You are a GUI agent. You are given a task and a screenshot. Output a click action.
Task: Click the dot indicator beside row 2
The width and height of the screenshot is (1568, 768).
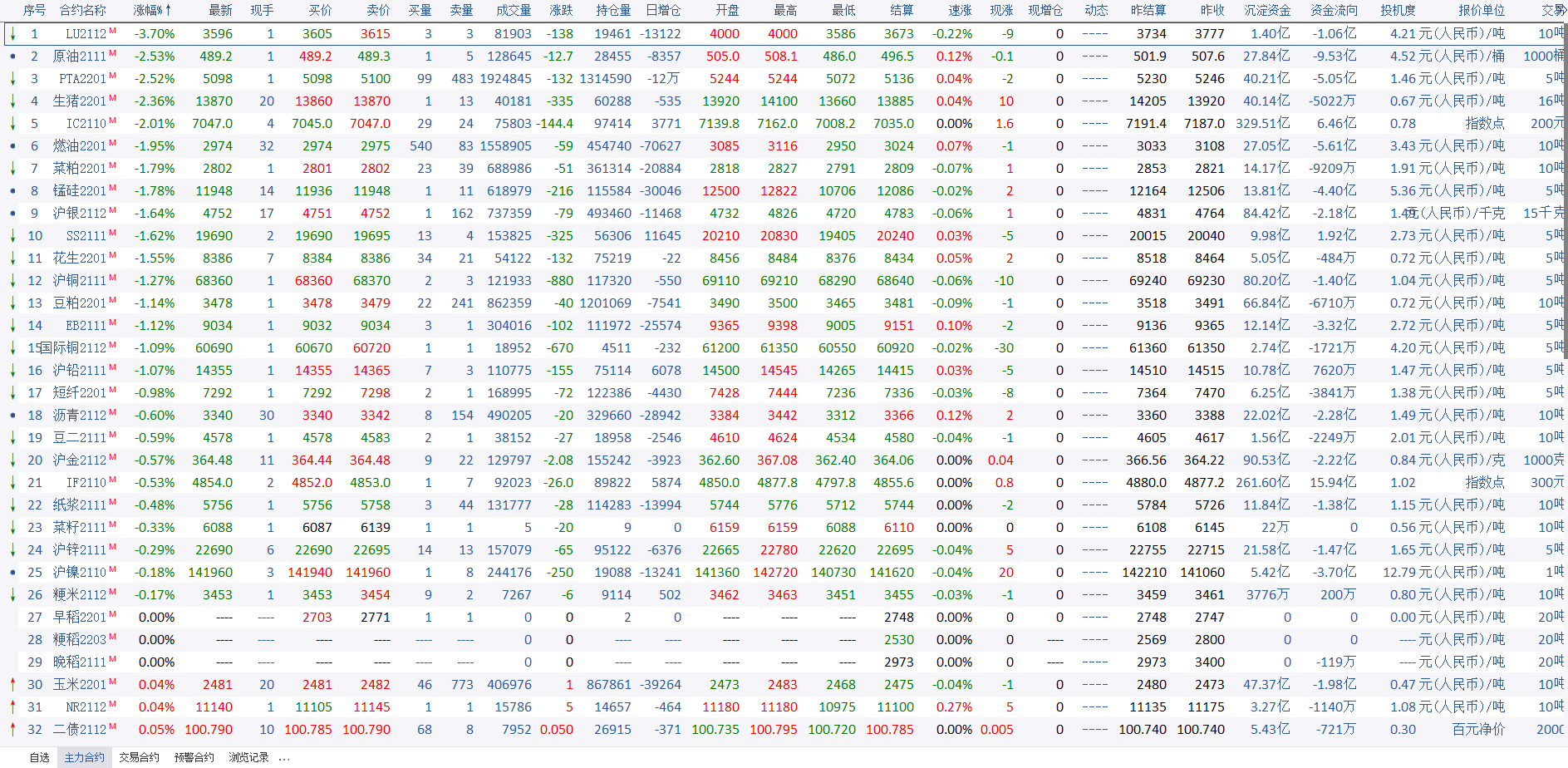point(12,57)
